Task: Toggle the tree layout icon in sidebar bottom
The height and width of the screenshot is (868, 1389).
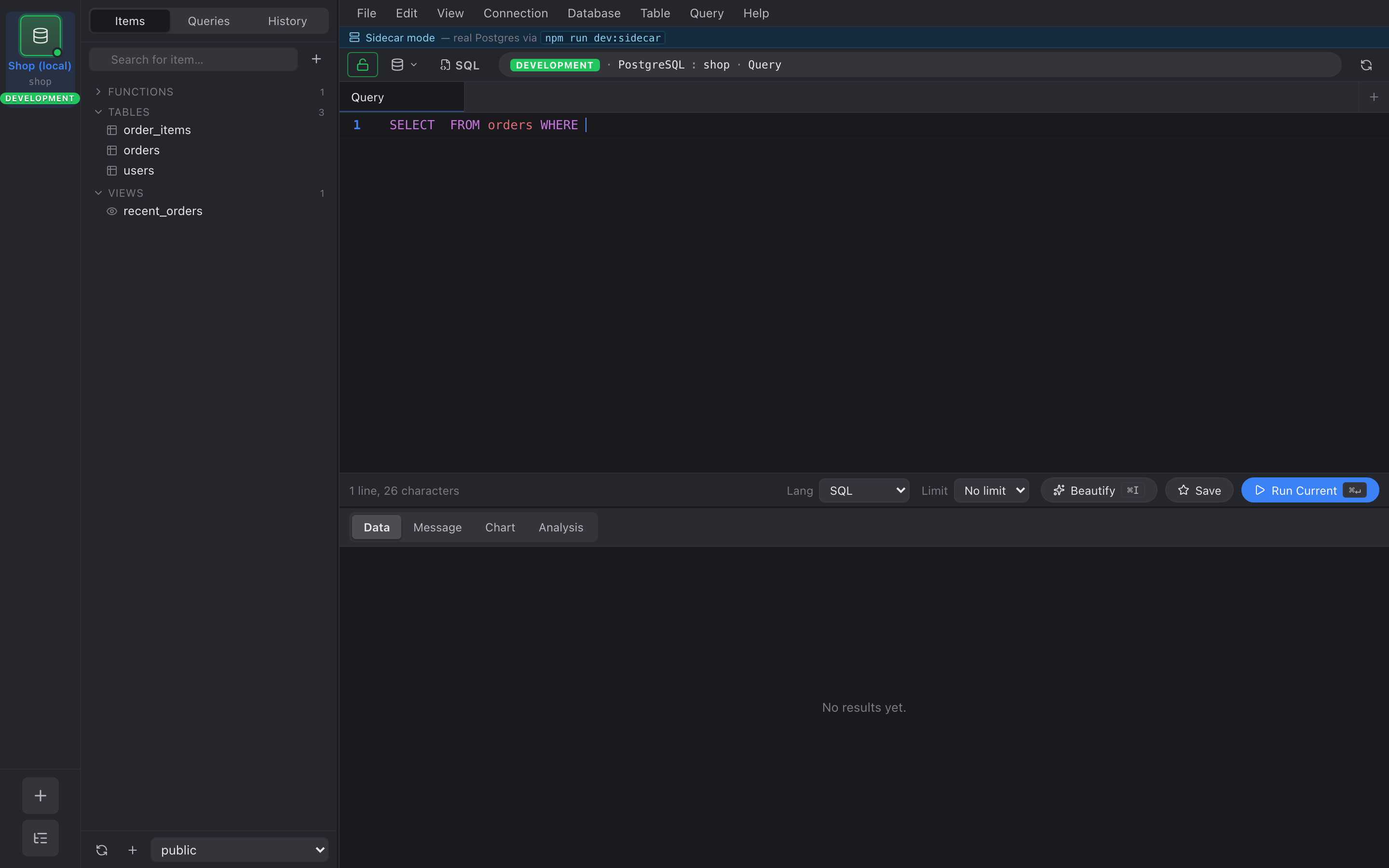Action: (40, 838)
